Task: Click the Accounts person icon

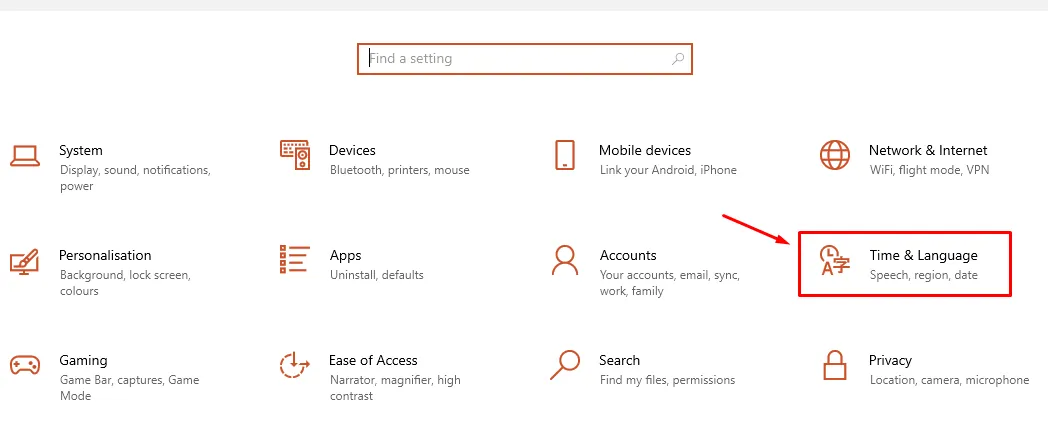Action: 565,260
